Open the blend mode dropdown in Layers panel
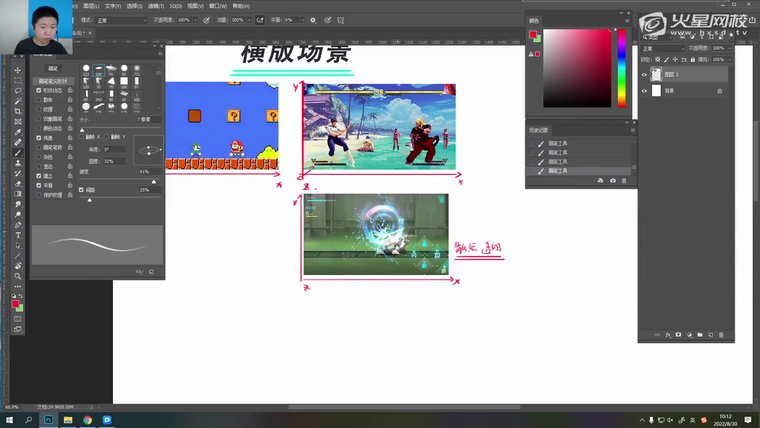The width and height of the screenshot is (760, 428). coord(660,48)
